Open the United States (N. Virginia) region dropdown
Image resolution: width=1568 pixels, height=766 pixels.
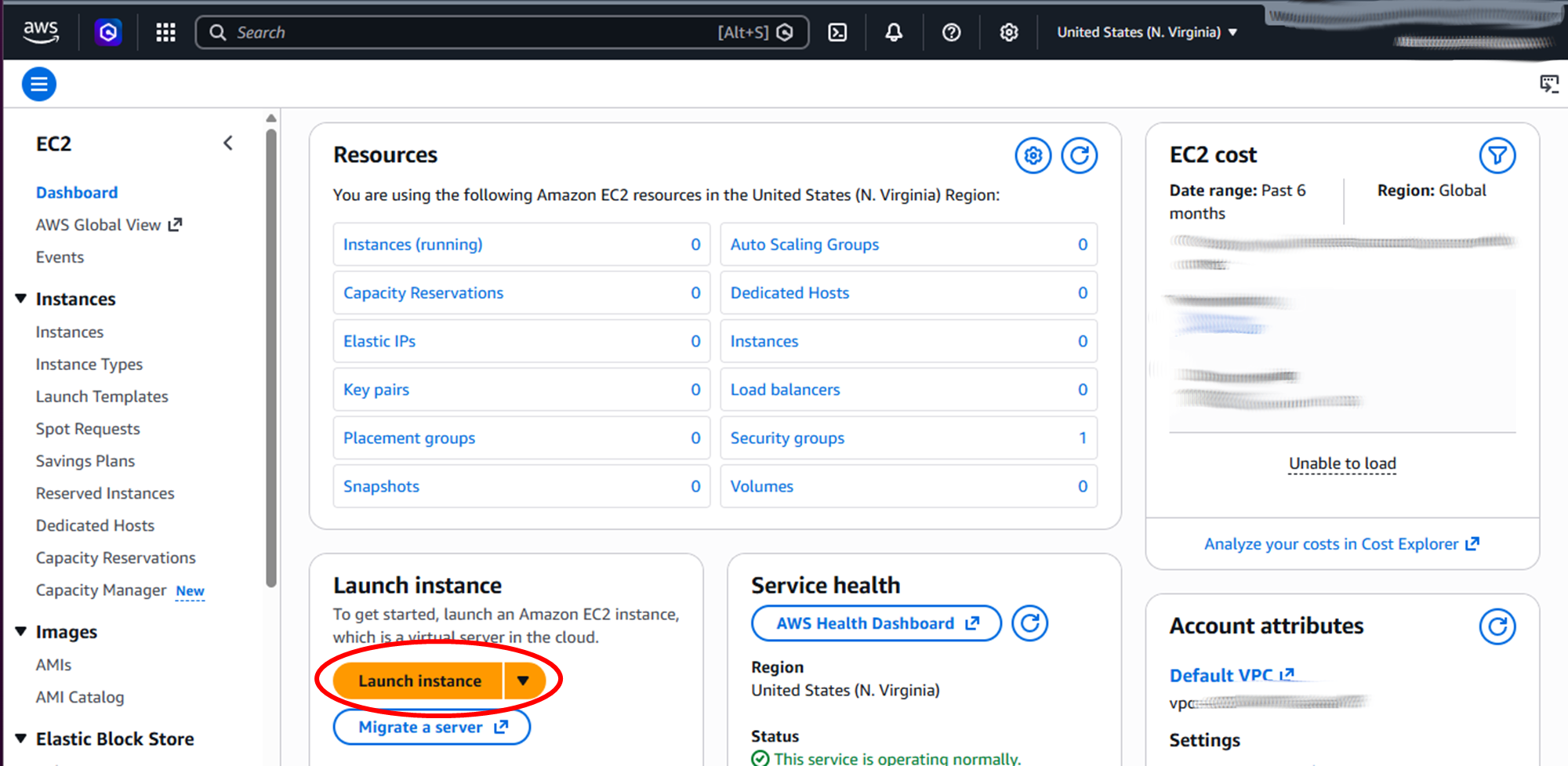point(1147,32)
